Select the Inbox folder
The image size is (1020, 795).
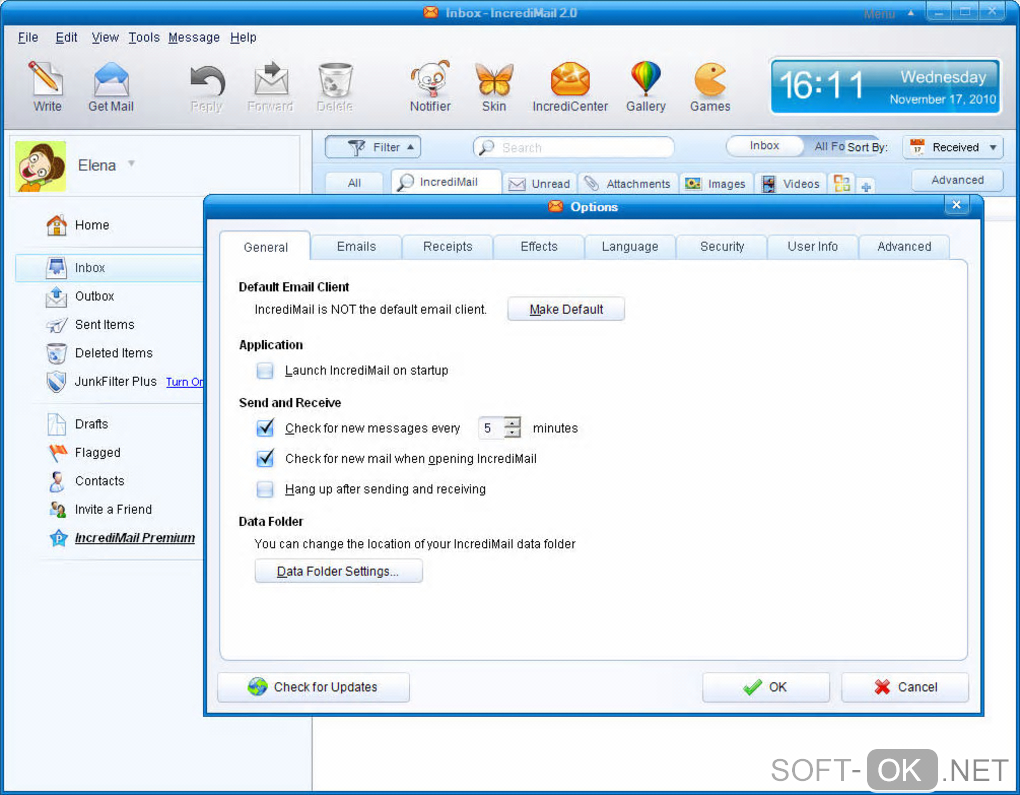click(110, 267)
